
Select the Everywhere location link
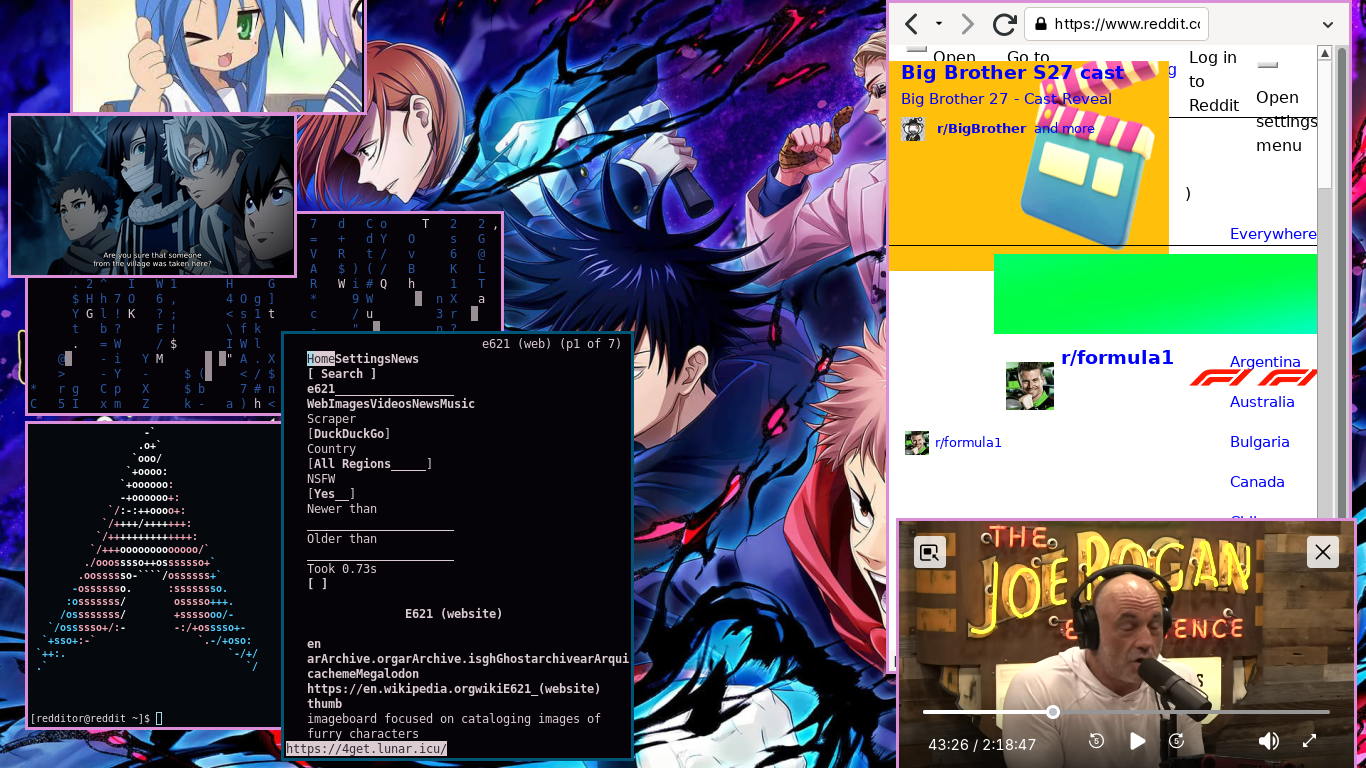click(x=1273, y=233)
